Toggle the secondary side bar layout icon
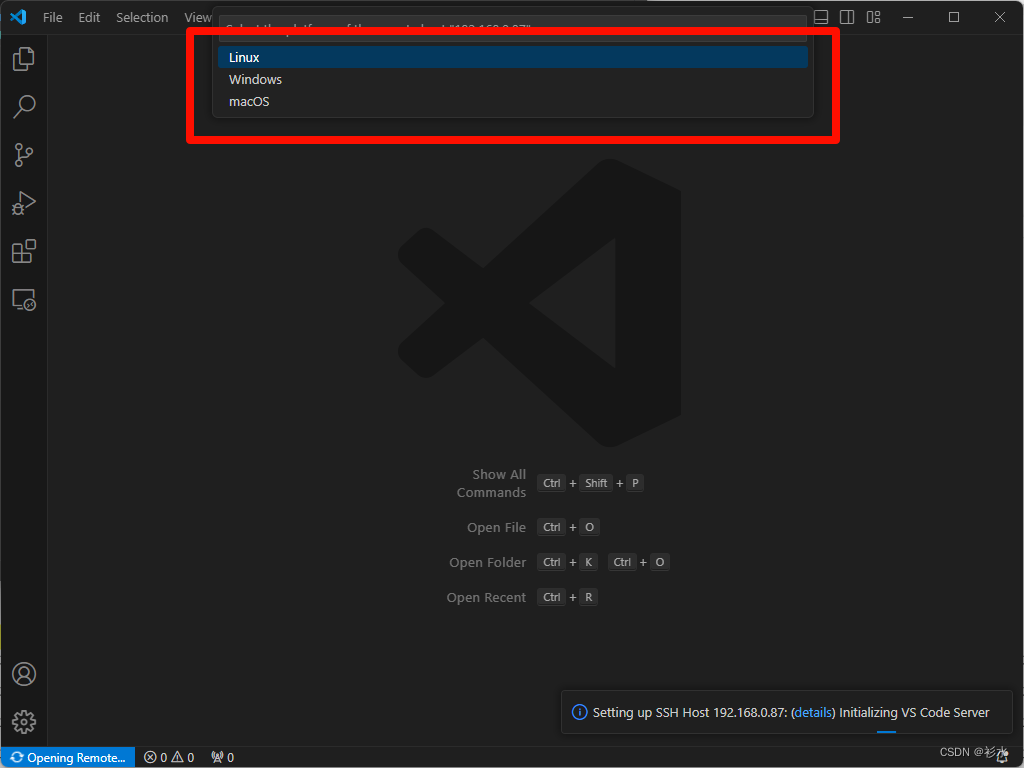1024x768 pixels. pyautogui.click(x=847, y=17)
